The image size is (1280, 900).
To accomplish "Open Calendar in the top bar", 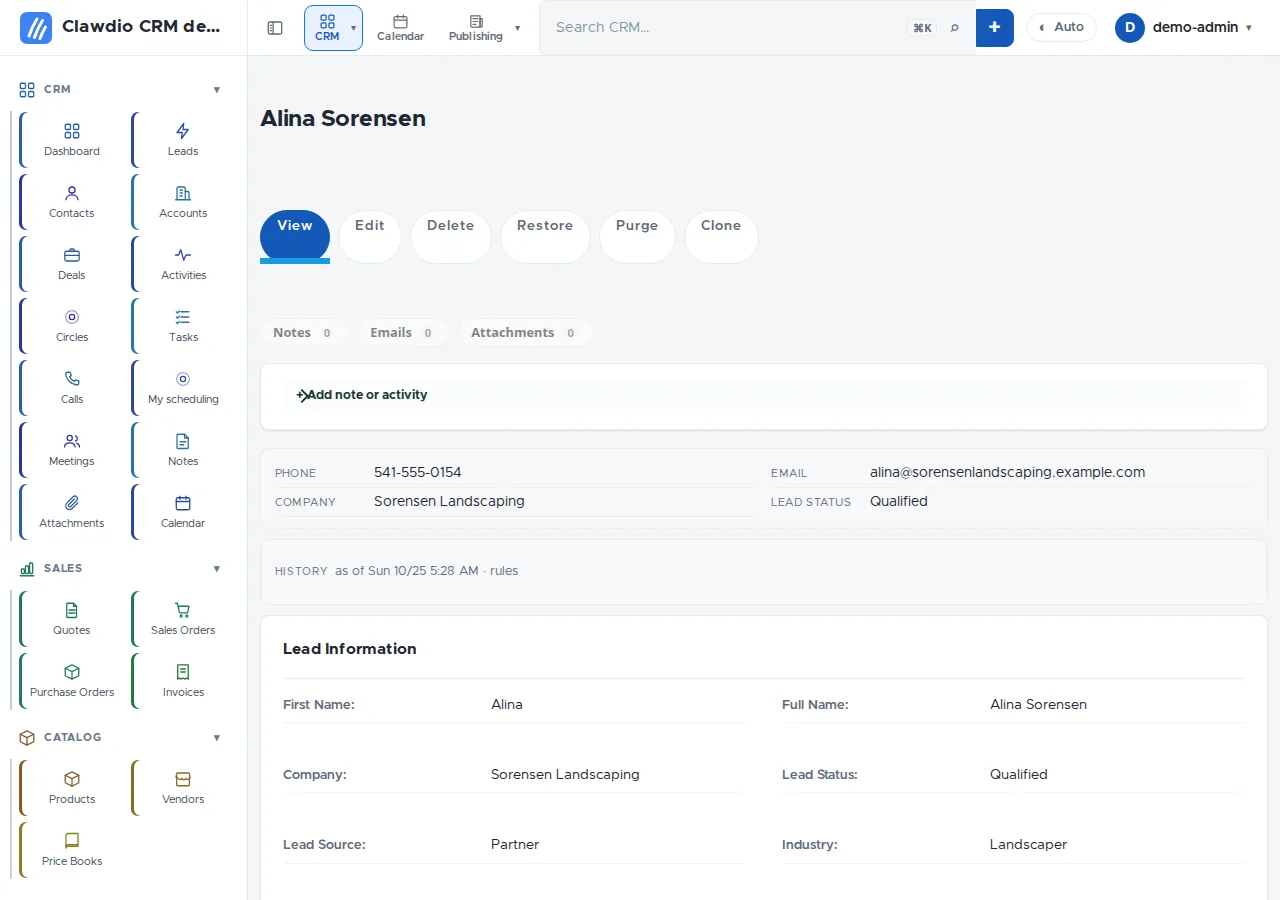I will pos(400,28).
